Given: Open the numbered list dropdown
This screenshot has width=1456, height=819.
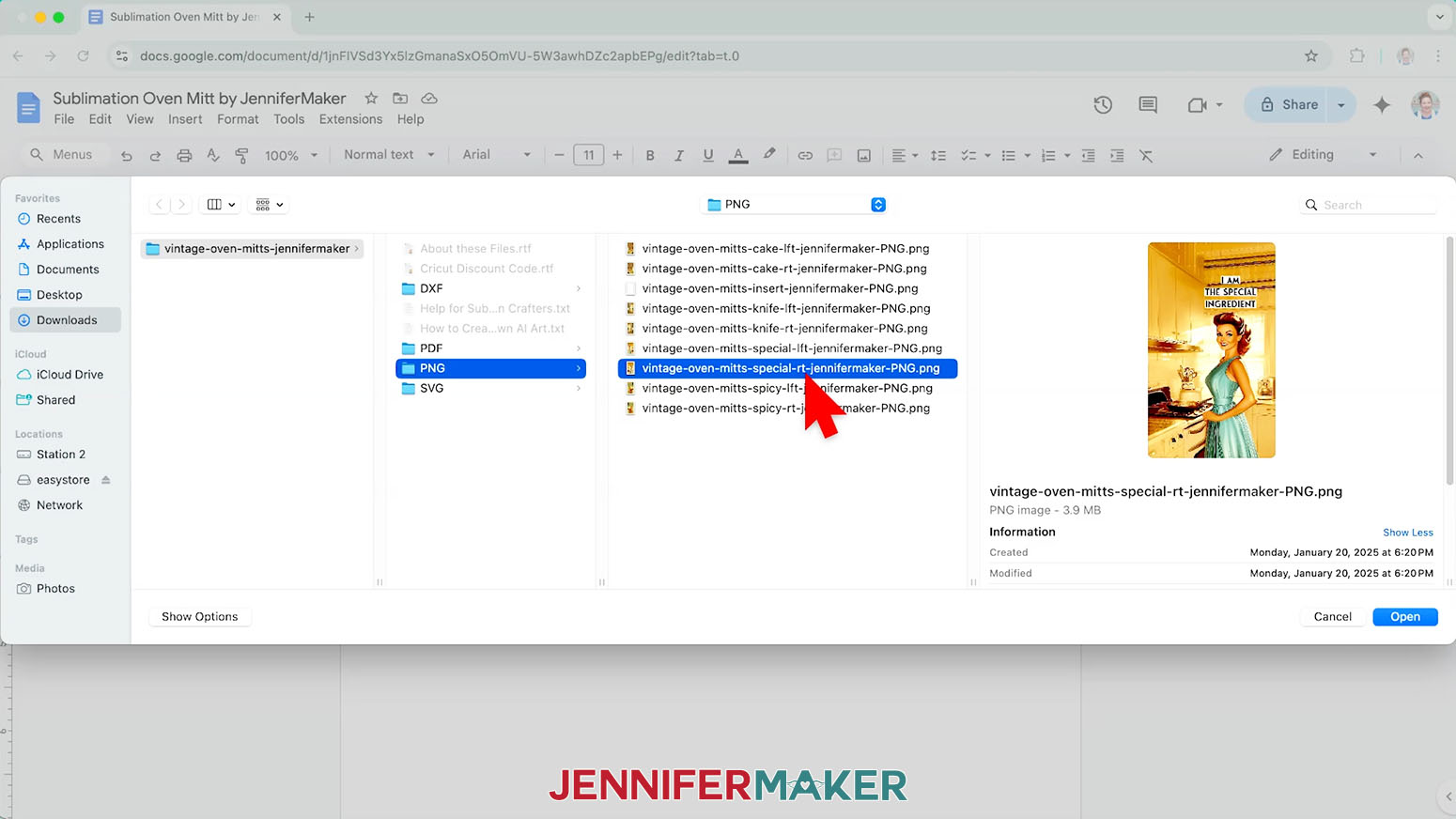Looking at the screenshot, I should coord(1055,156).
